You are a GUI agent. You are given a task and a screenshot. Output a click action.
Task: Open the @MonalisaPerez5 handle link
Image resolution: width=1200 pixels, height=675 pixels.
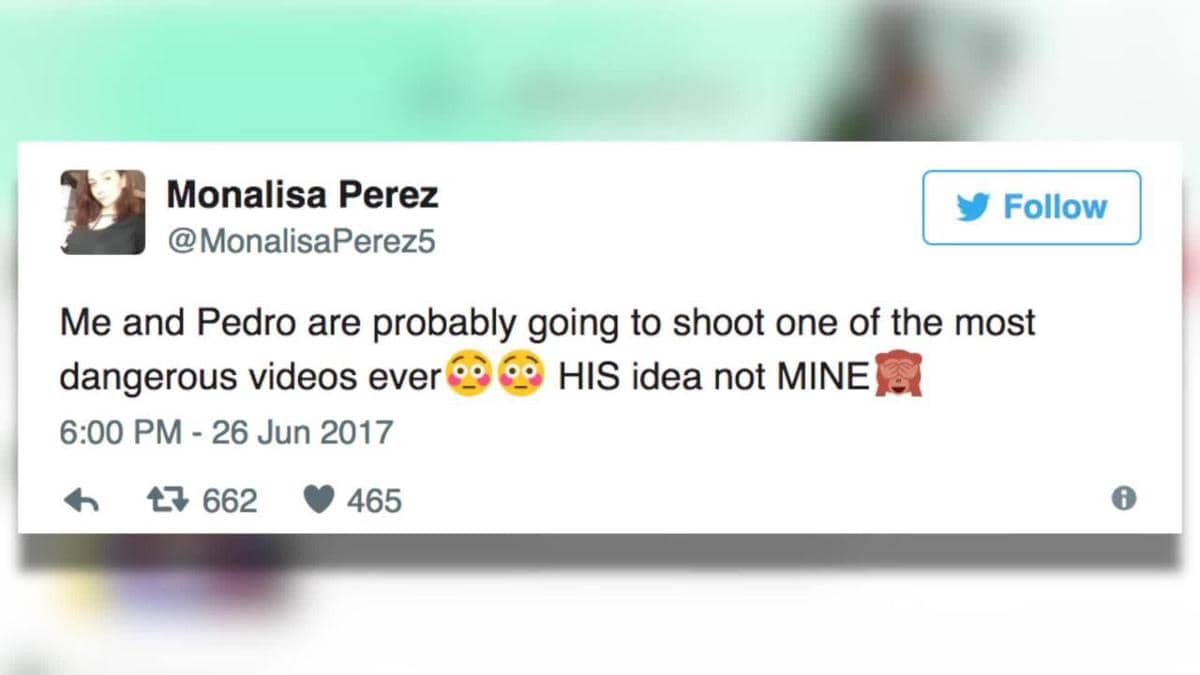tap(301, 243)
